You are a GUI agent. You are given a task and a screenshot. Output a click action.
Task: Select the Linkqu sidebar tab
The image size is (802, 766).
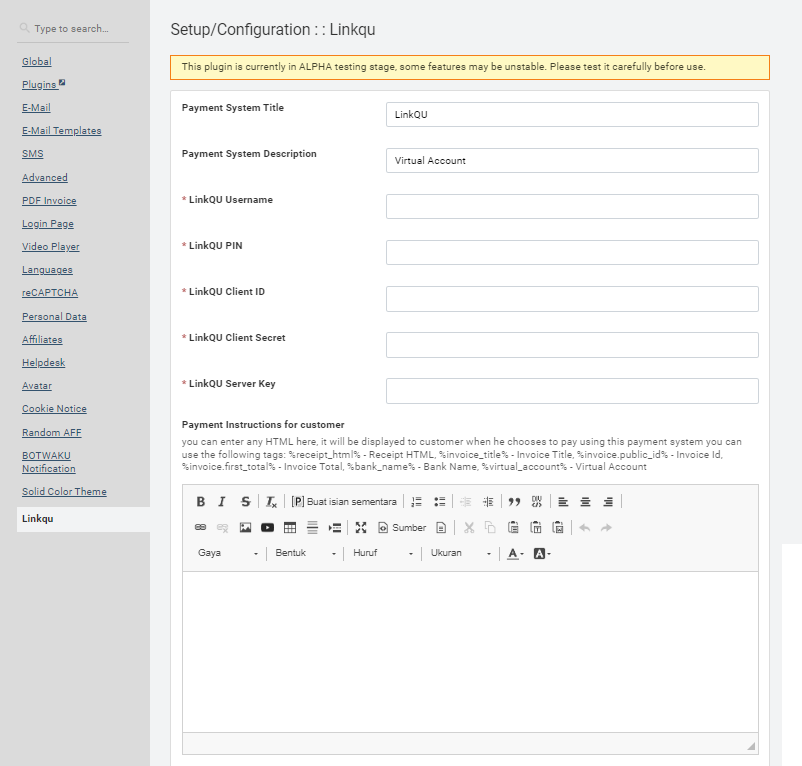83,519
